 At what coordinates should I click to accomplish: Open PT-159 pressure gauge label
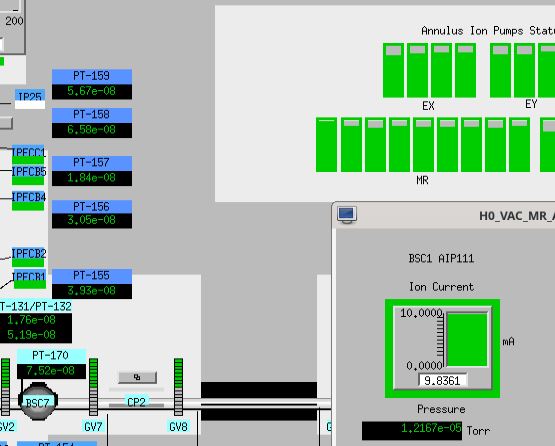(92, 76)
